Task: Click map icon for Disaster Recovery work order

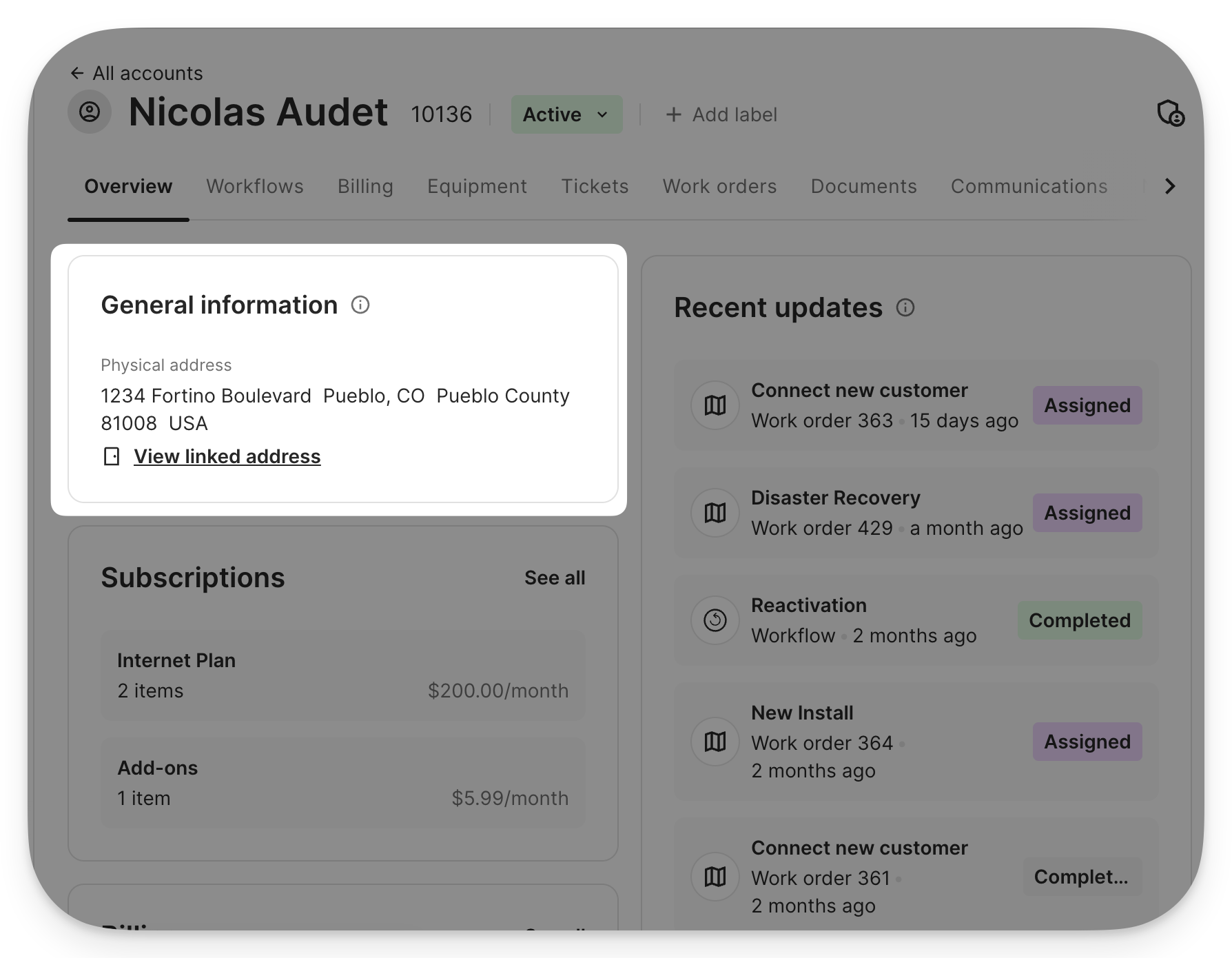Action: [x=715, y=513]
